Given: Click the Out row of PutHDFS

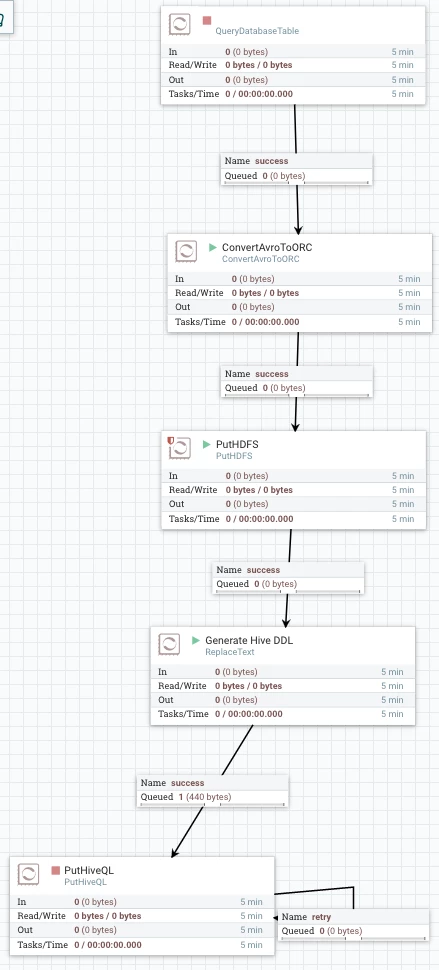Looking at the screenshot, I should [x=294, y=504].
